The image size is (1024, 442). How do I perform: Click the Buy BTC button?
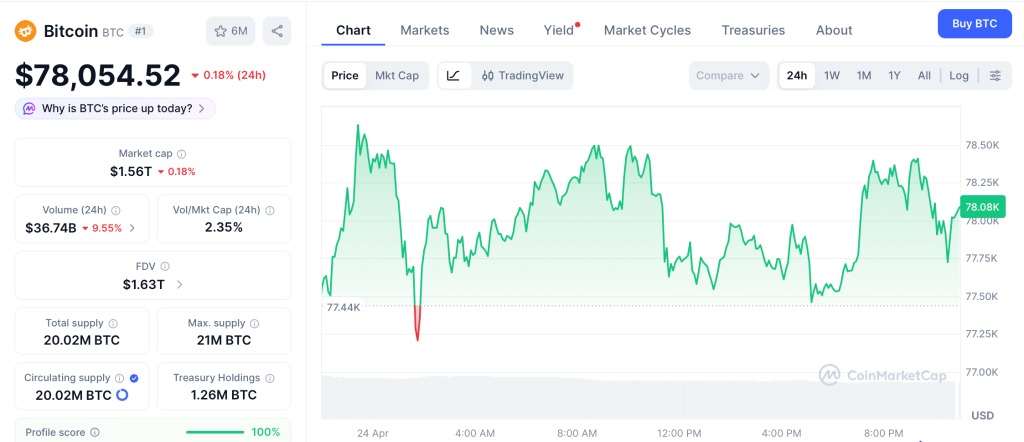974,23
